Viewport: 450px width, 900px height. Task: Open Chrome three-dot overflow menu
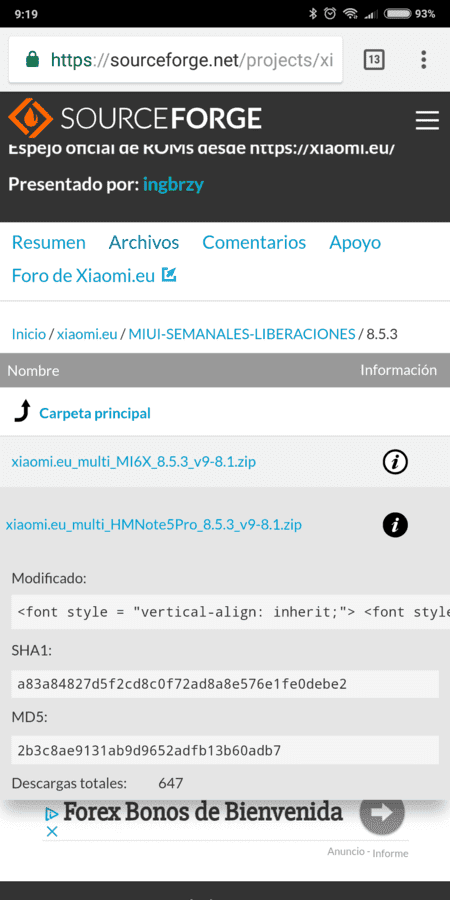(x=424, y=59)
